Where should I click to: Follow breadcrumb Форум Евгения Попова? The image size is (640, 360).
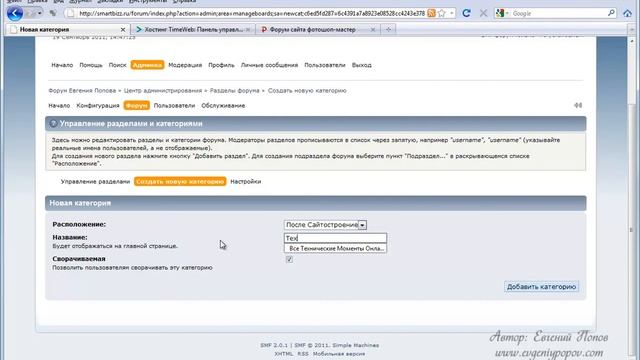click(82, 91)
